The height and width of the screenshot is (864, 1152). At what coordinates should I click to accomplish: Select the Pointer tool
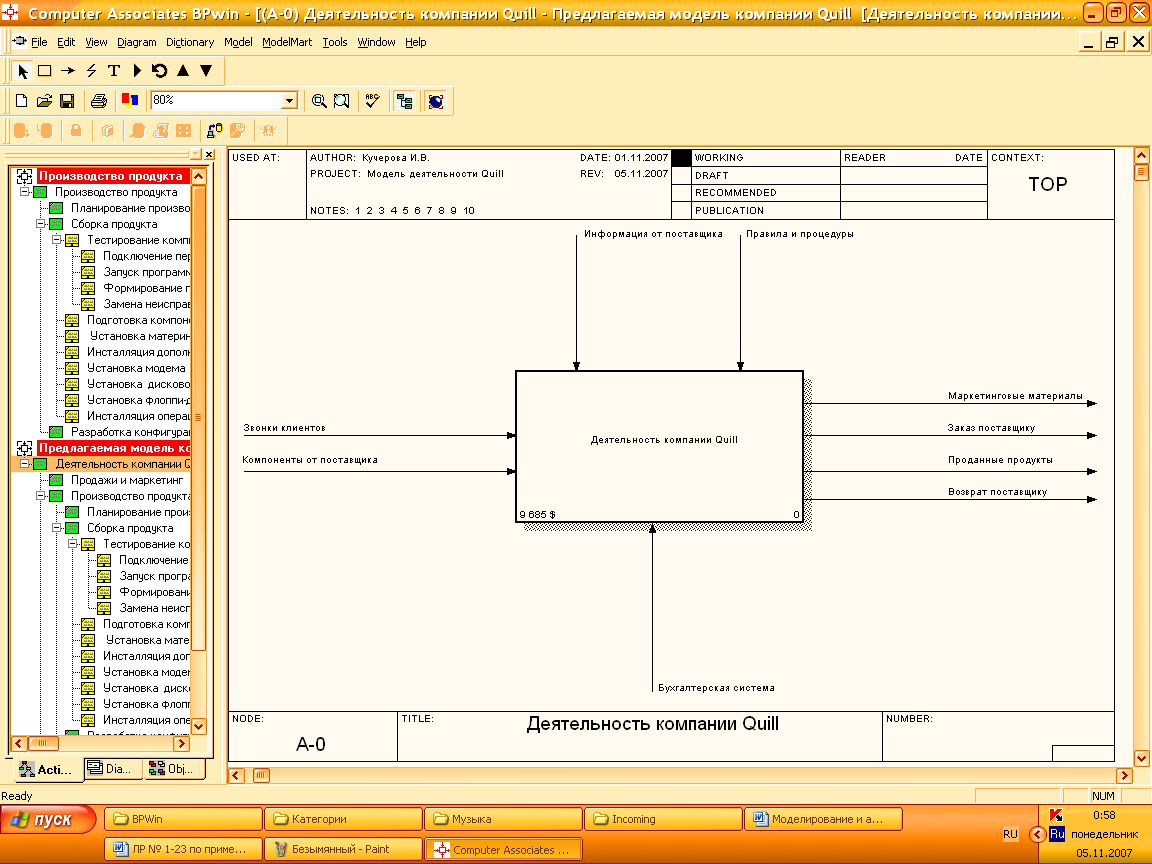click(23, 71)
